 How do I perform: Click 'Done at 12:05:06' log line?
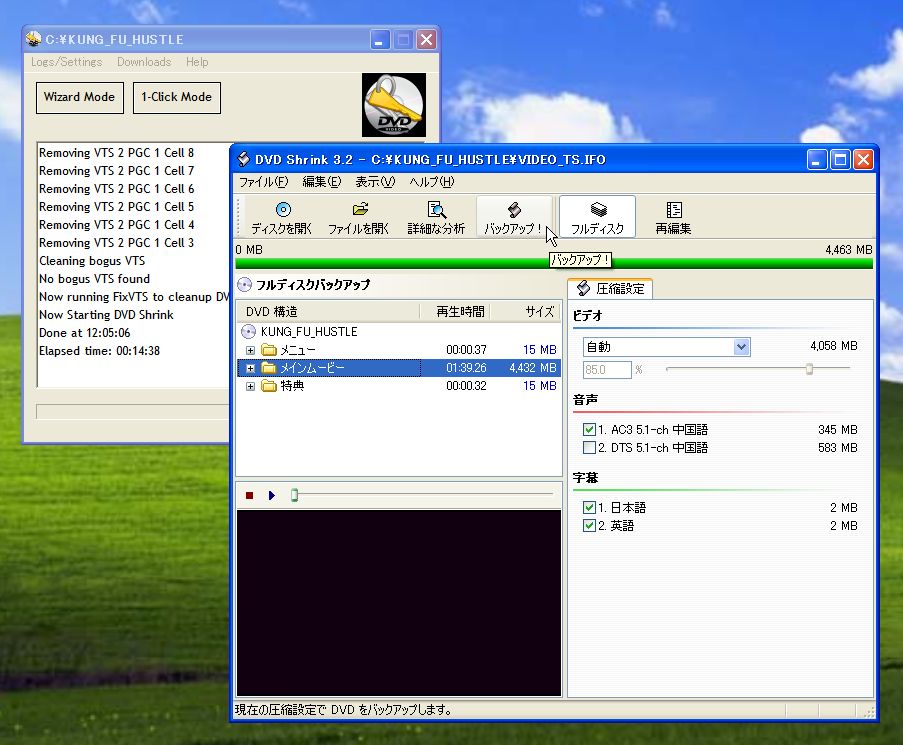pyautogui.click(x=85, y=333)
